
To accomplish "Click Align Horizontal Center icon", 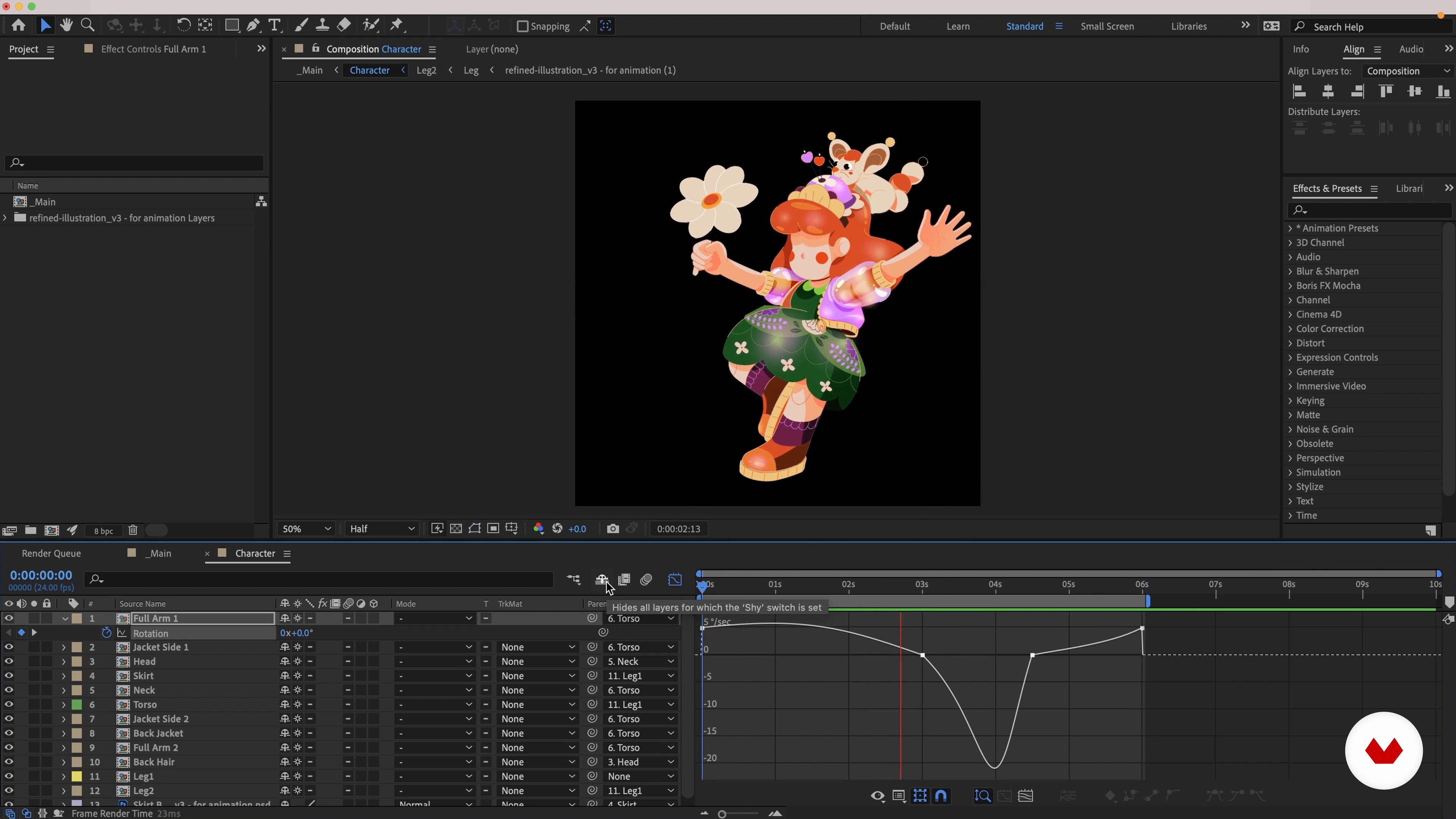I will coord(1328,91).
